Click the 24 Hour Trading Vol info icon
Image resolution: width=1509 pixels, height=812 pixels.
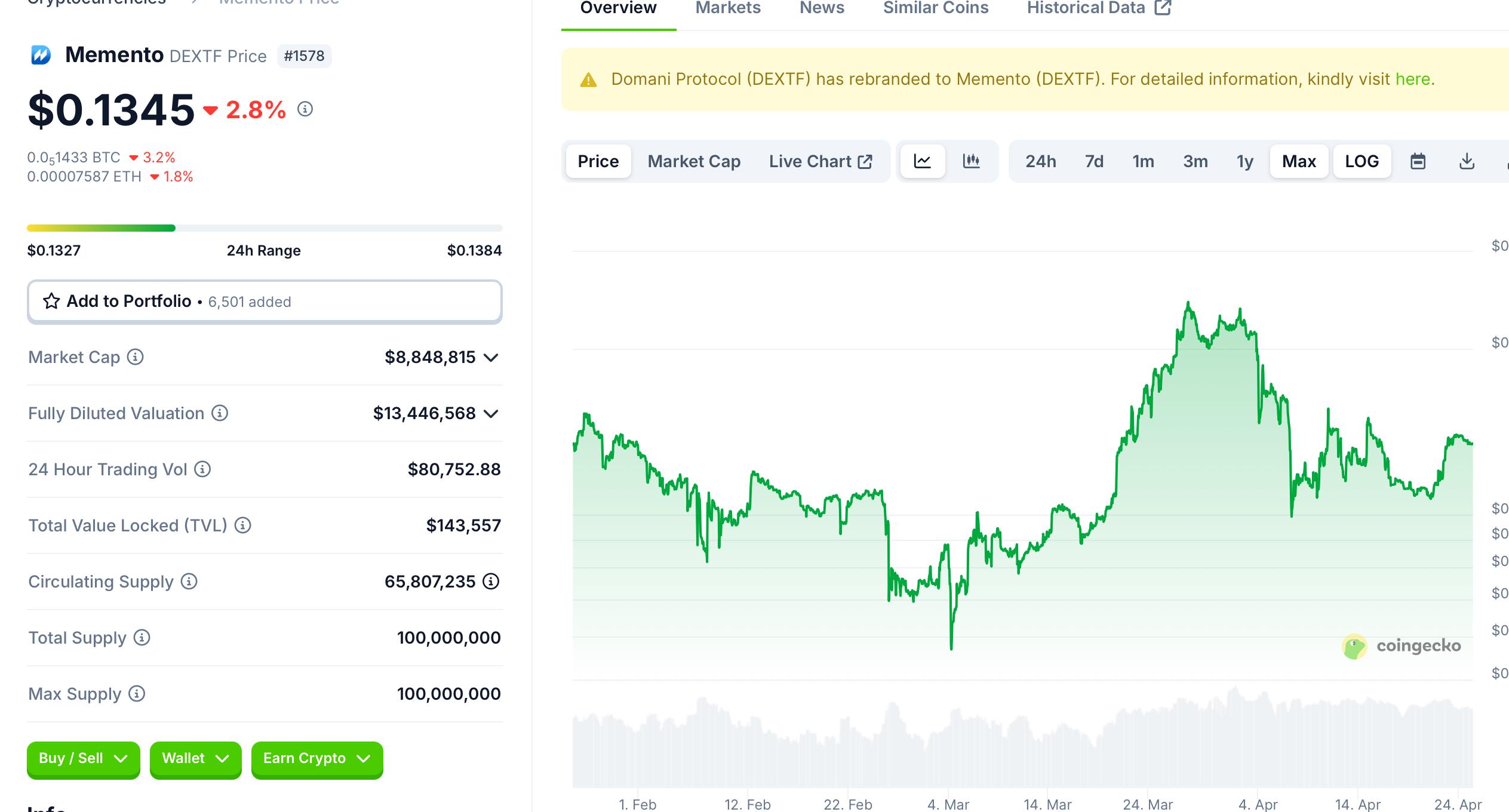tap(203, 469)
